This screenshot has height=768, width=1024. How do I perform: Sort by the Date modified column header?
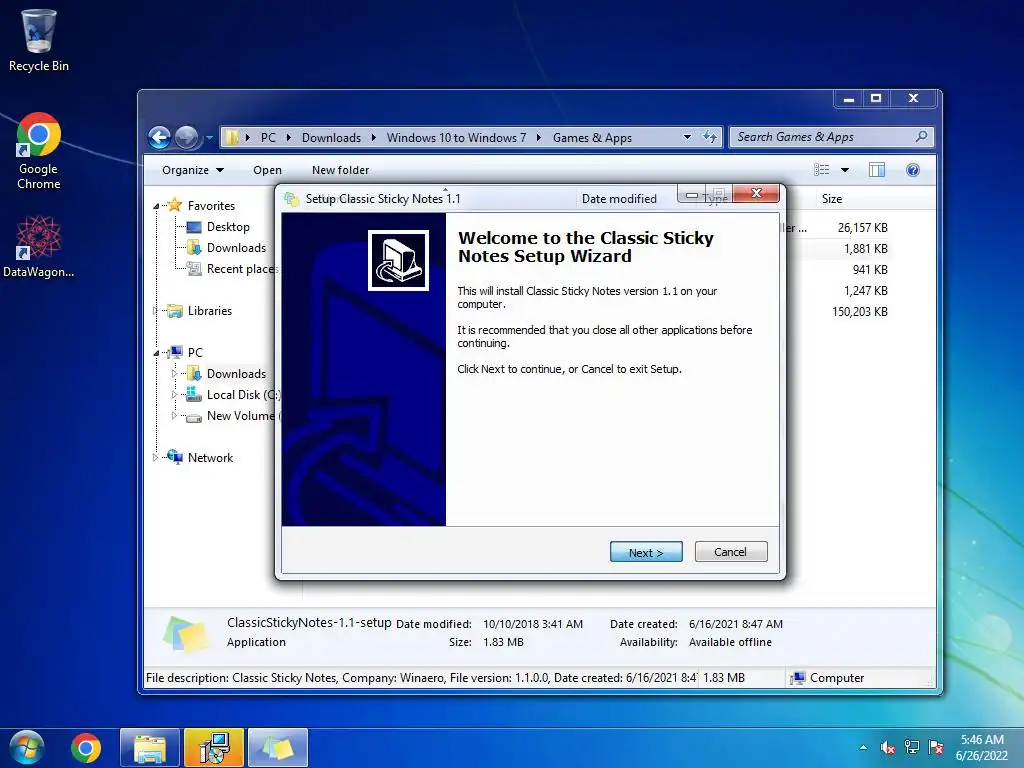pyautogui.click(x=619, y=199)
